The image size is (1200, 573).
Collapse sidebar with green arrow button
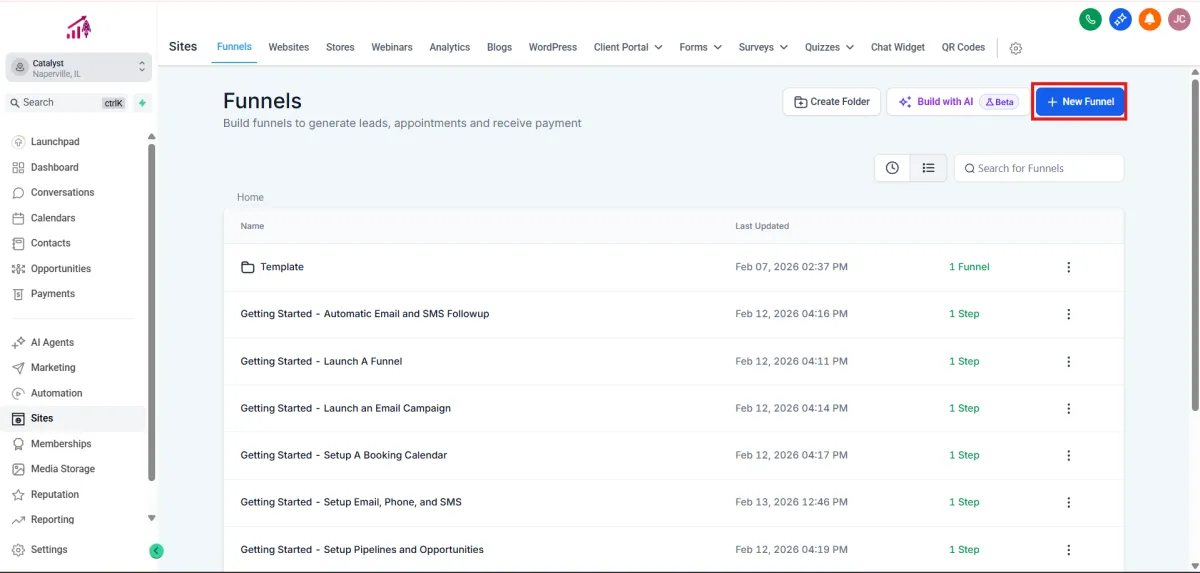[x=156, y=550]
